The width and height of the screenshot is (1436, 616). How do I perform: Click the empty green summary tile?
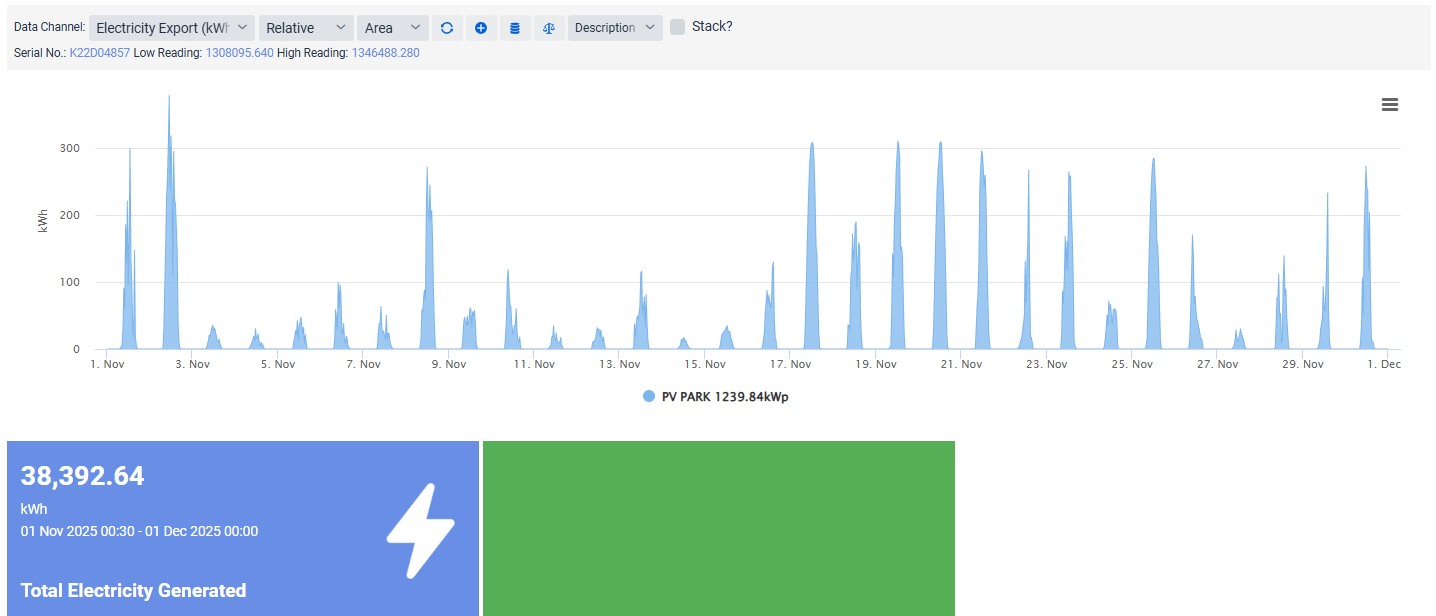click(x=718, y=528)
